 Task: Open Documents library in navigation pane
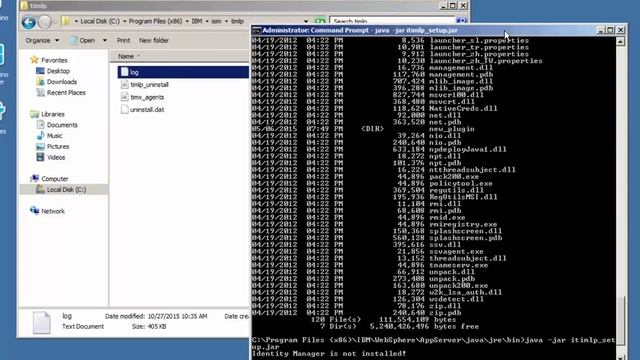tap(62, 125)
